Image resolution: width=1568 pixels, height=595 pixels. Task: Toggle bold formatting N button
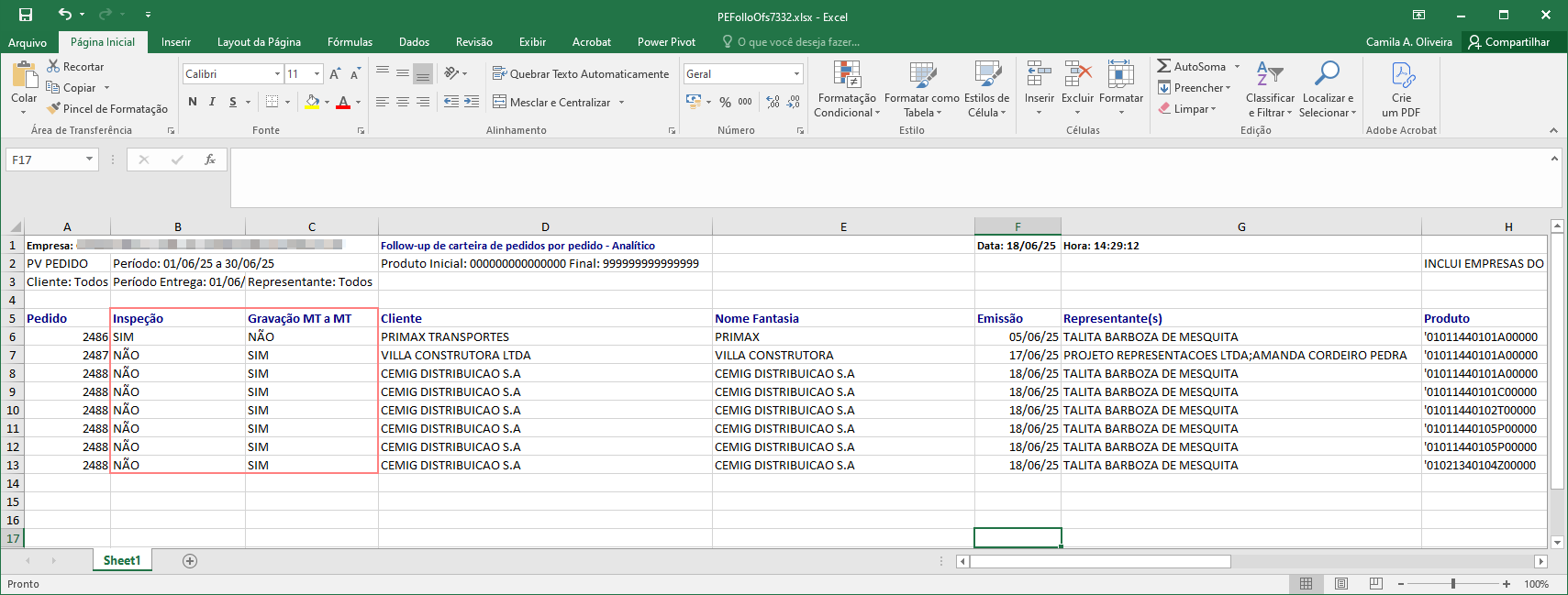193,102
